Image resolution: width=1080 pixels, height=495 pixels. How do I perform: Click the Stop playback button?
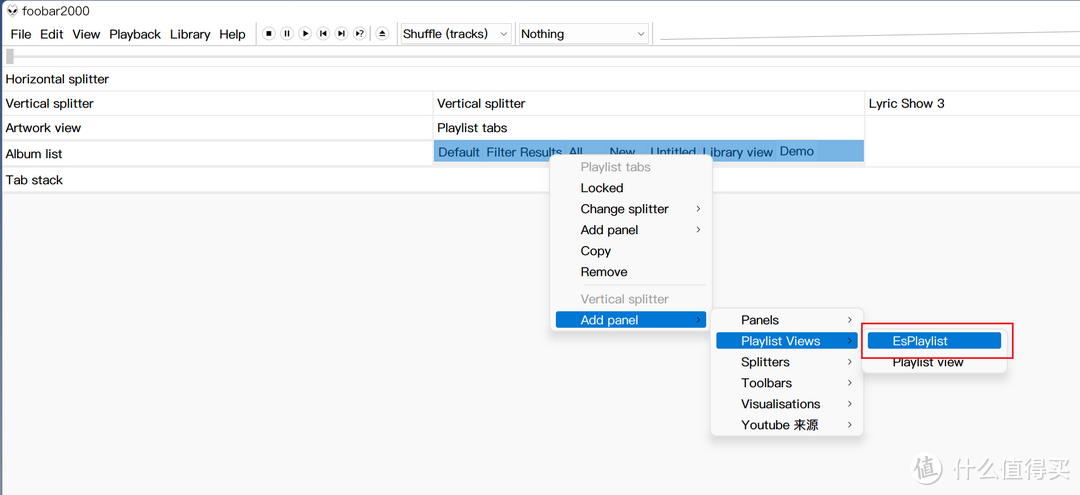269,34
